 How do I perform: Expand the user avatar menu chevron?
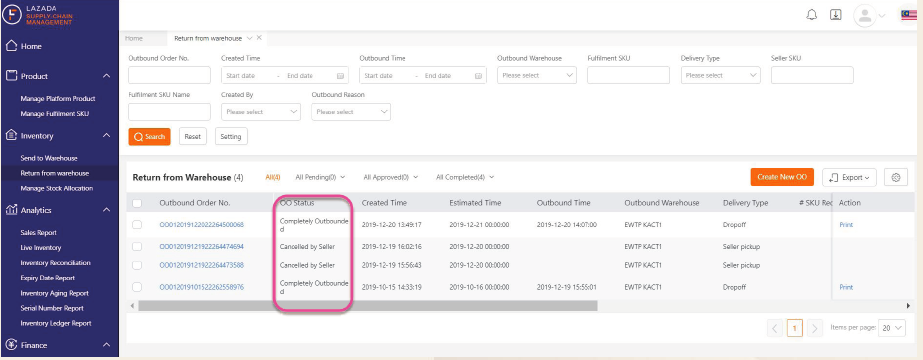pos(881,15)
